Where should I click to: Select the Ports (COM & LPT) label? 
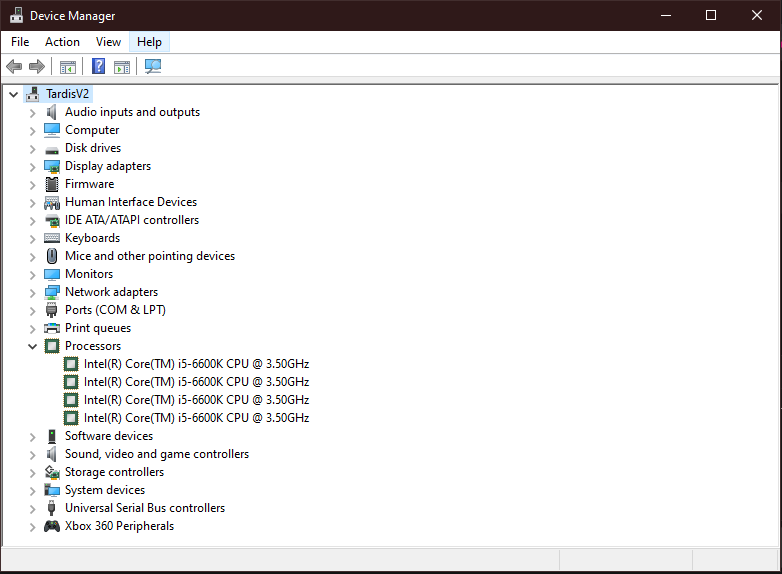(x=115, y=310)
